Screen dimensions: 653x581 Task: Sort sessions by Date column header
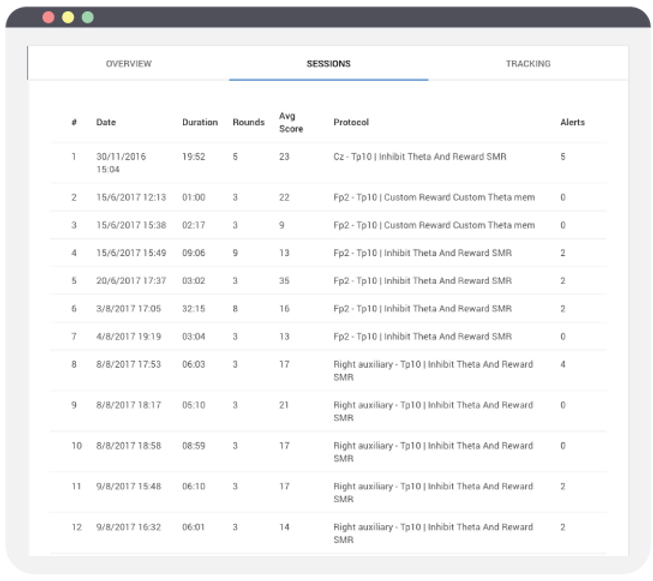[106, 123]
